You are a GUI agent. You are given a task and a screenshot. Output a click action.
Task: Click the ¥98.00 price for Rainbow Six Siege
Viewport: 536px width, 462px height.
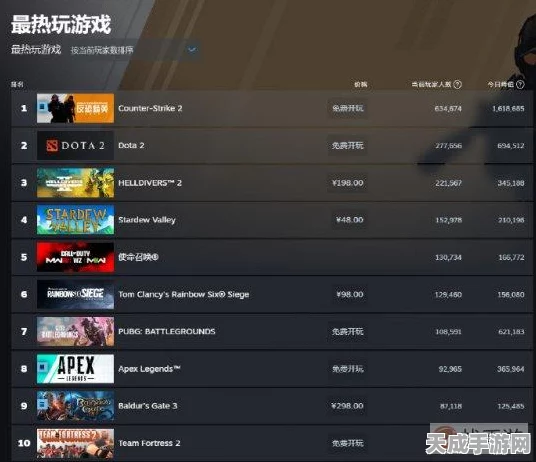349,294
